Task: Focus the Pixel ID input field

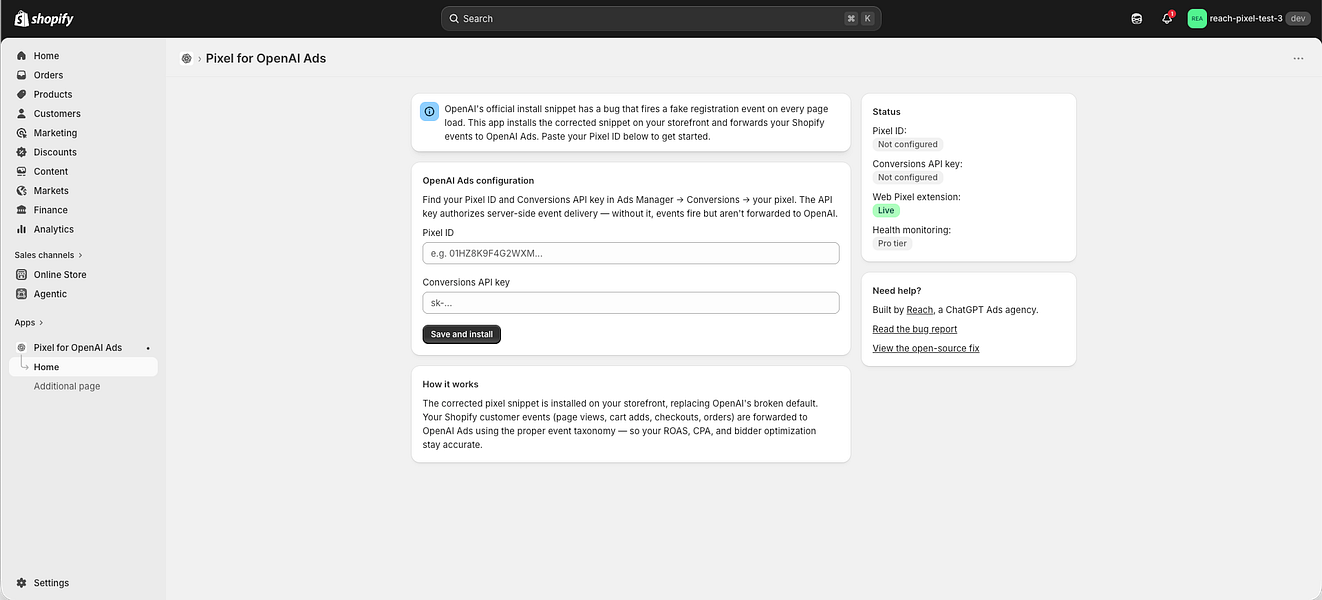Action: [x=631, y=253]
